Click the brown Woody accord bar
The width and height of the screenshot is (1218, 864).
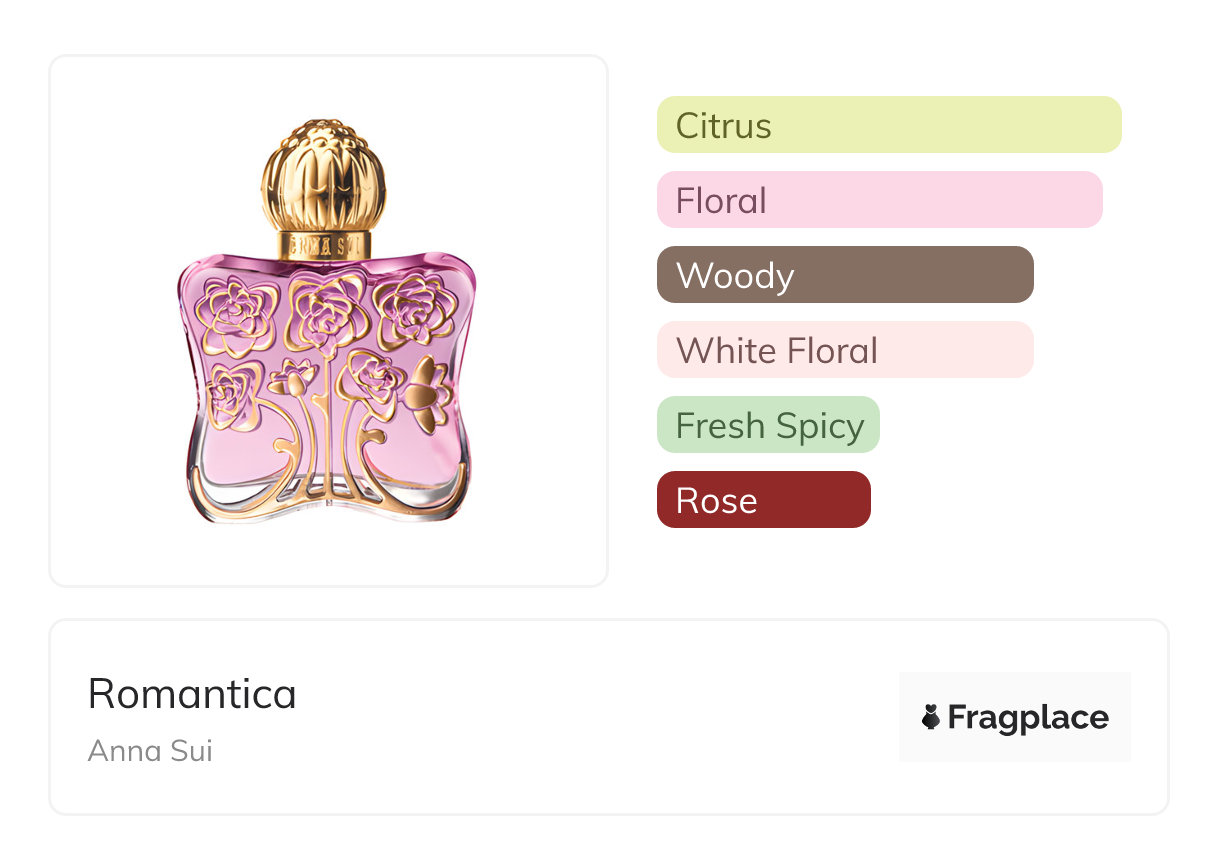[x=844, y=275]
